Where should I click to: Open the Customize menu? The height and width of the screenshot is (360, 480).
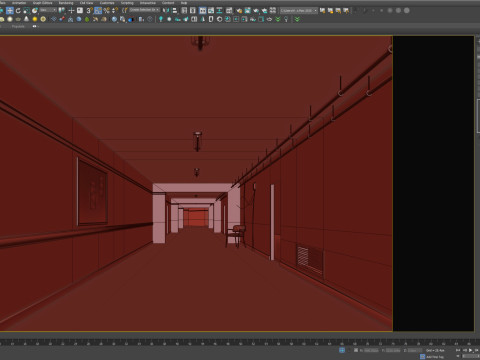click(107, 3)
